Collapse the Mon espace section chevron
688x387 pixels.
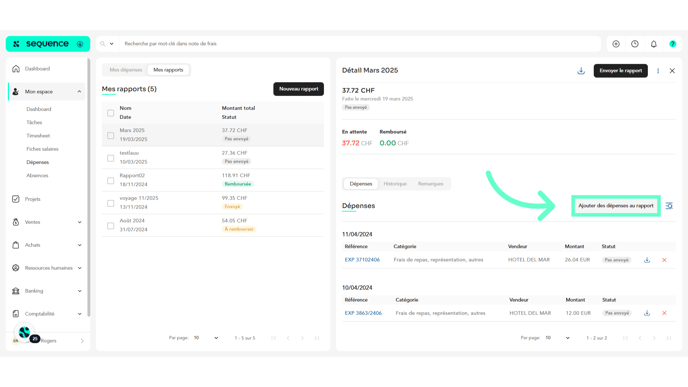point(79,91)
